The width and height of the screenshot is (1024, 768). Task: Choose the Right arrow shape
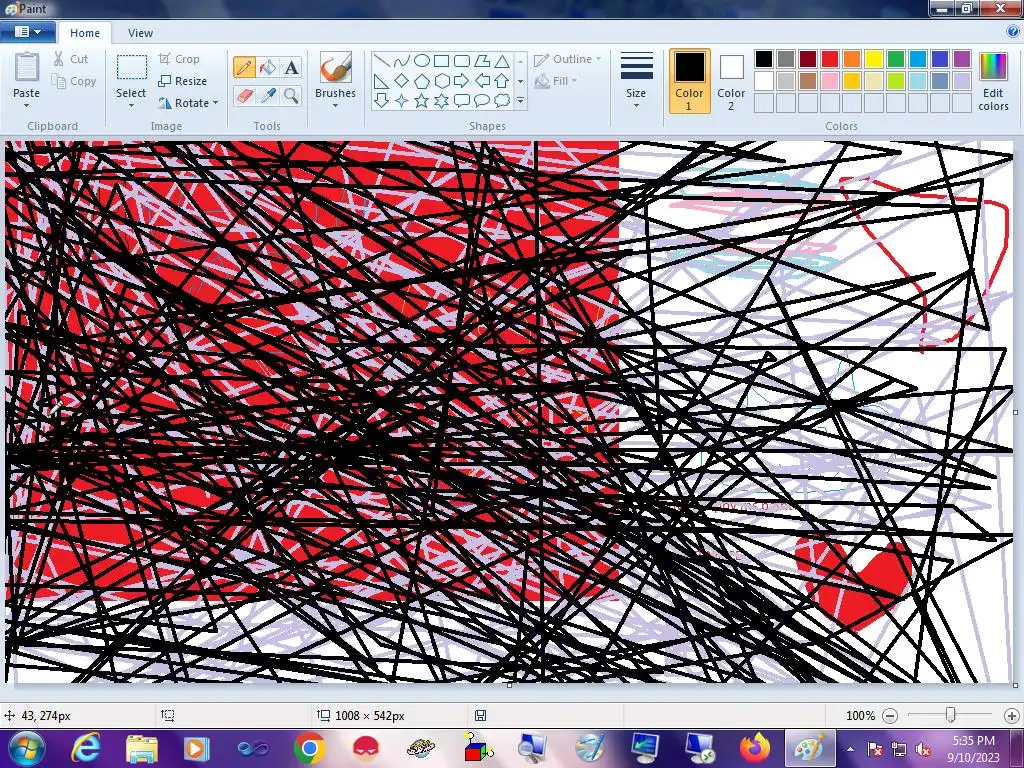tap(462, 81)
